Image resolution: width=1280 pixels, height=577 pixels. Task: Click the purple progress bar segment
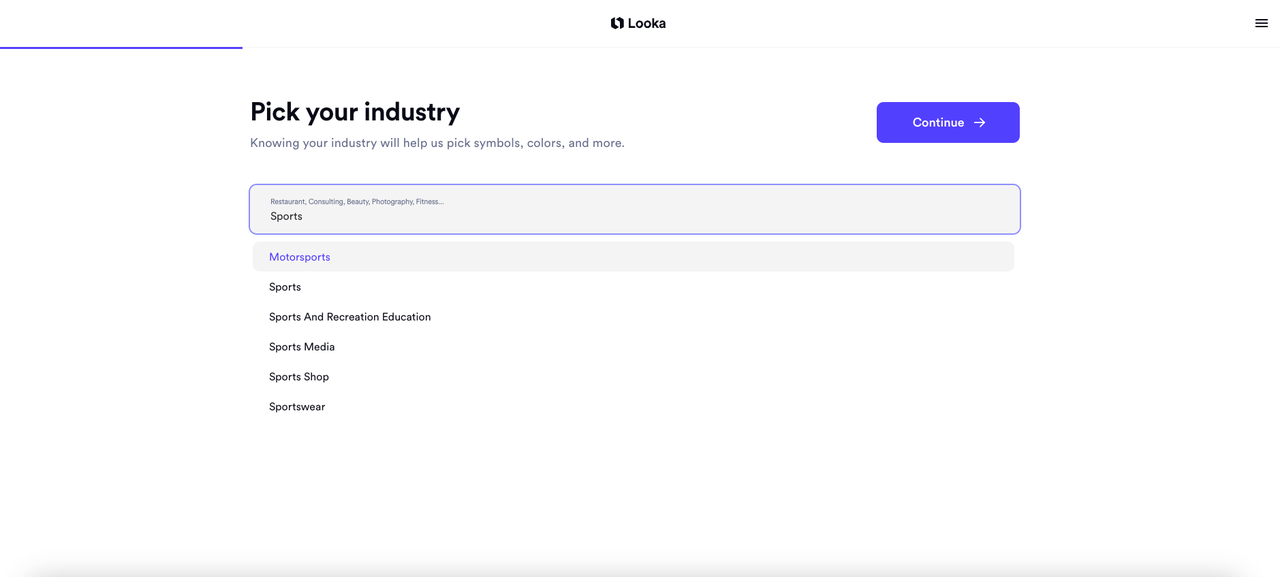click(x=121, y=47)
